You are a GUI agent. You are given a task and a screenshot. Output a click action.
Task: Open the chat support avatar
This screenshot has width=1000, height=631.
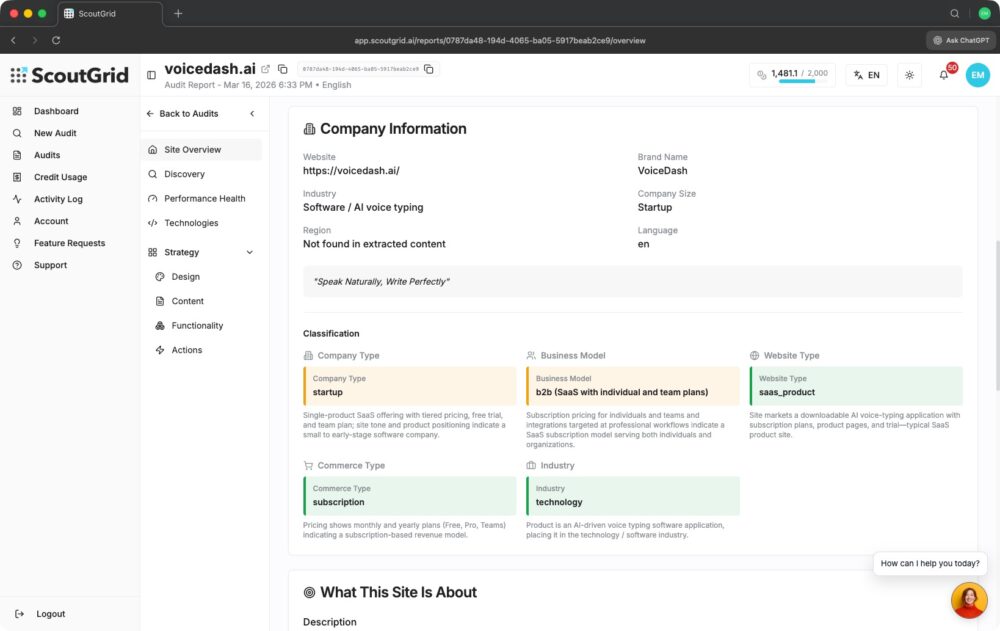[968, 600]
